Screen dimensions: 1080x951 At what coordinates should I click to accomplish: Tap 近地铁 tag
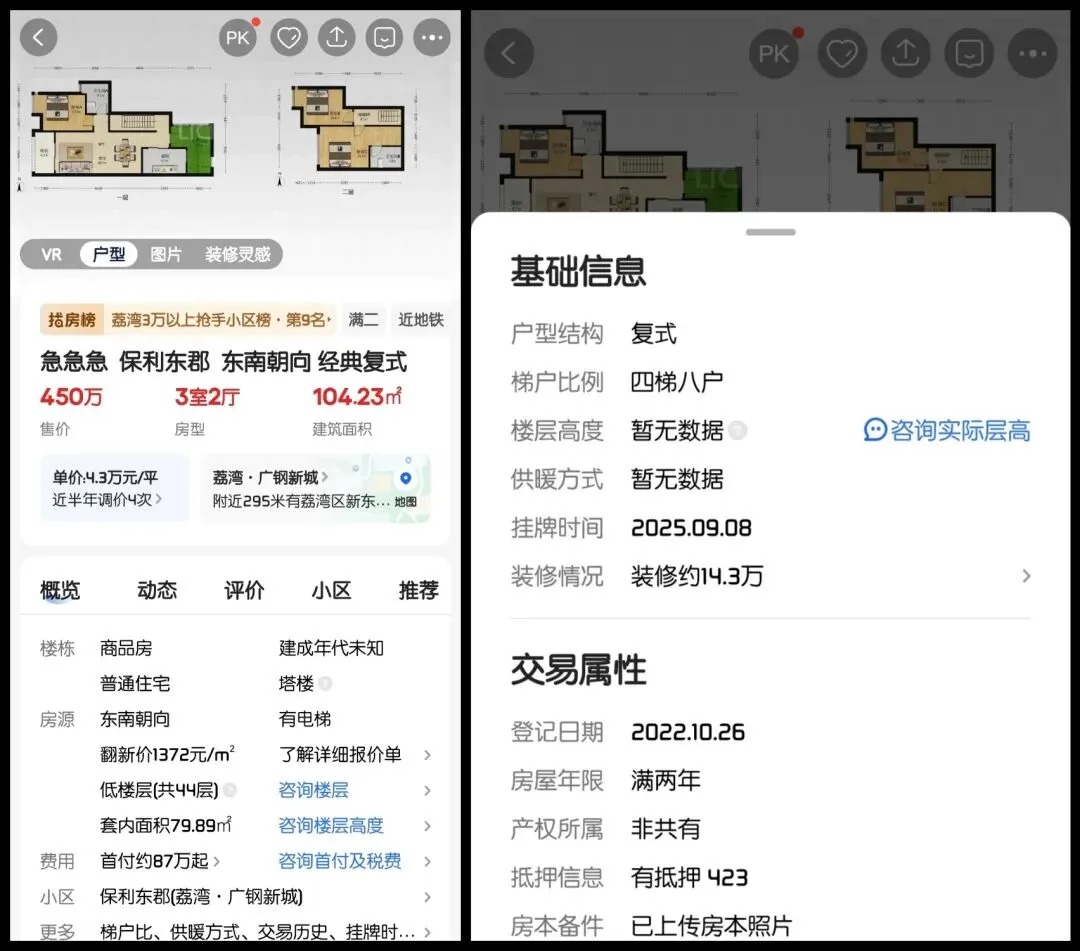(x=421, y=320)
